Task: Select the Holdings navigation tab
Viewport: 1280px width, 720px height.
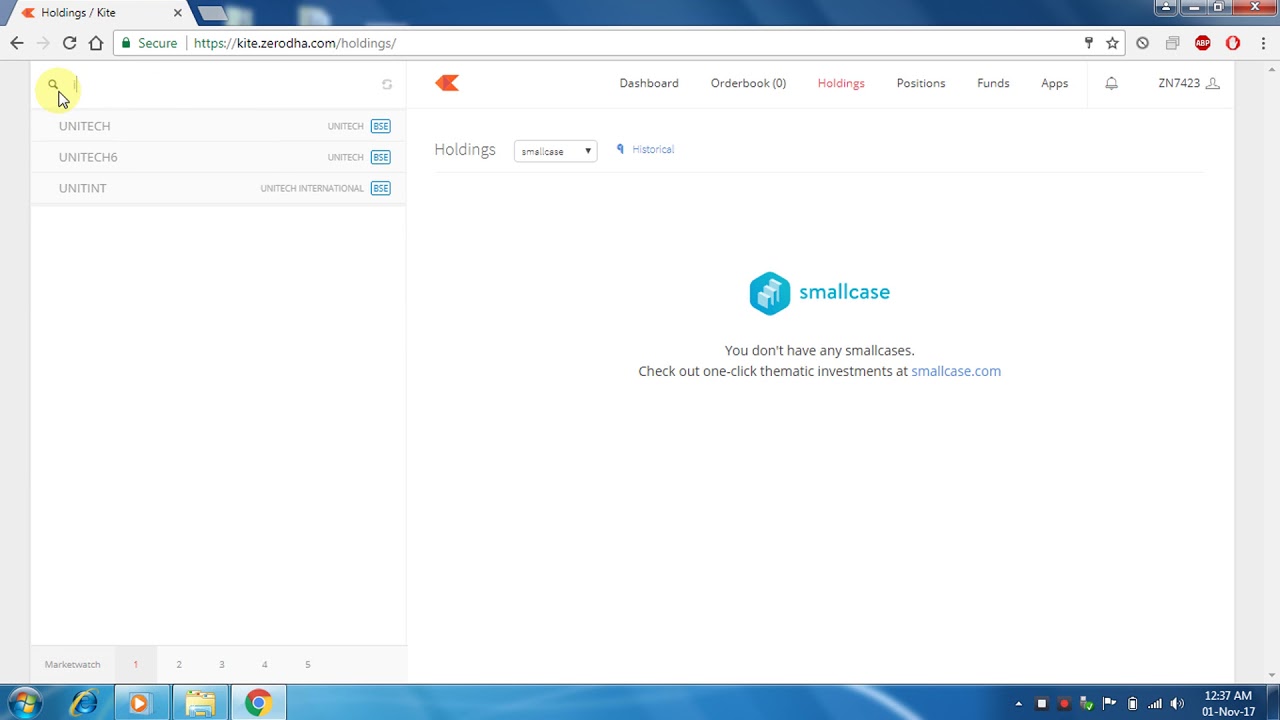Action: click(841, 83)
